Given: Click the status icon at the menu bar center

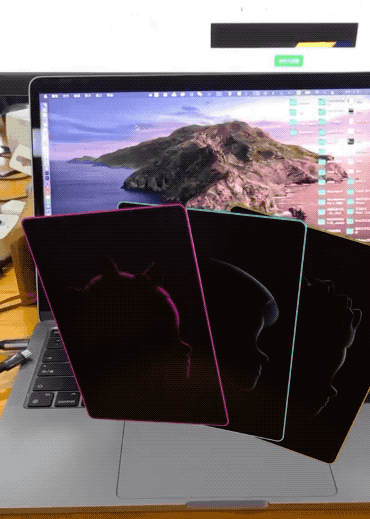Looking at the screenshot, I should coord(200,94).
